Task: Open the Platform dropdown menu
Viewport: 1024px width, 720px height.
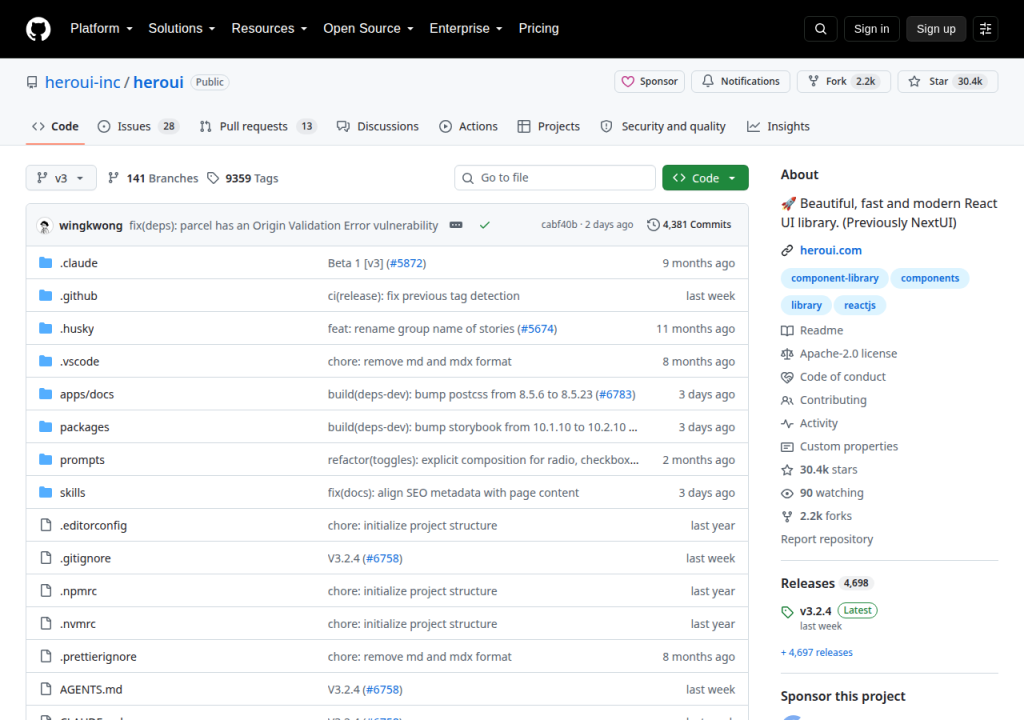Action: 101,29
